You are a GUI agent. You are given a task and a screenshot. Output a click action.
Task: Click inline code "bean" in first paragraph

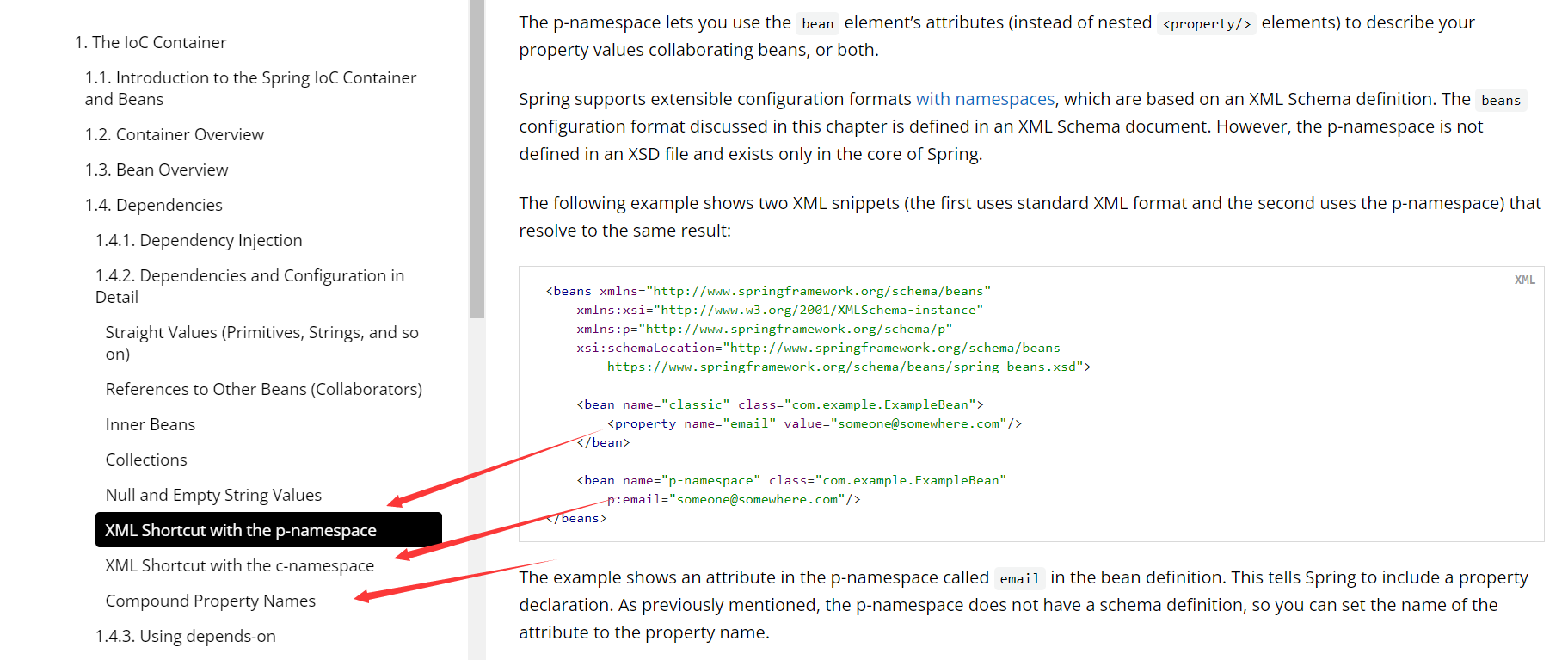[x=817, y=23]
